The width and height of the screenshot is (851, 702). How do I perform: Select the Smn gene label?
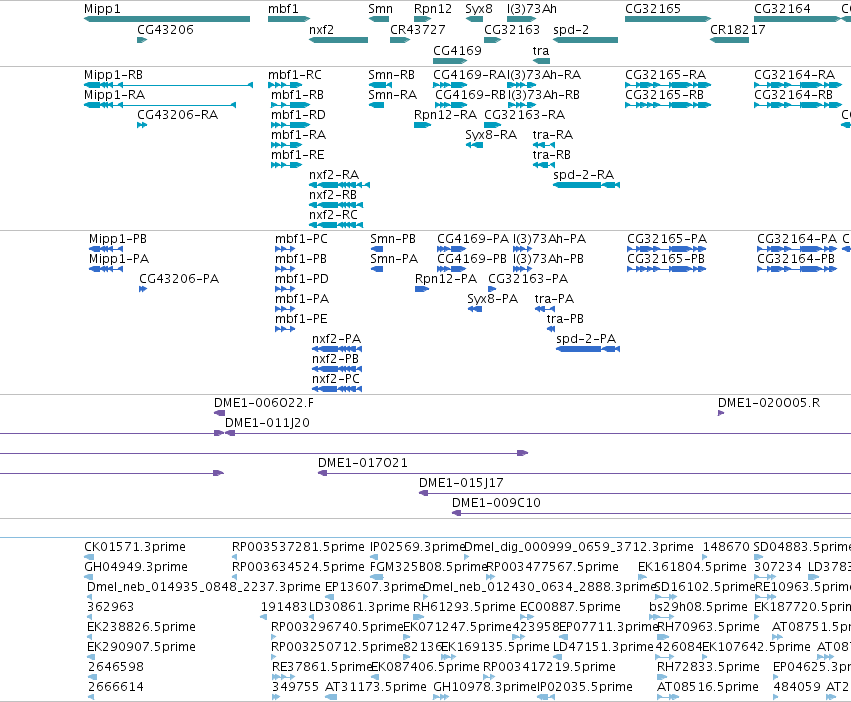(380, 9)
